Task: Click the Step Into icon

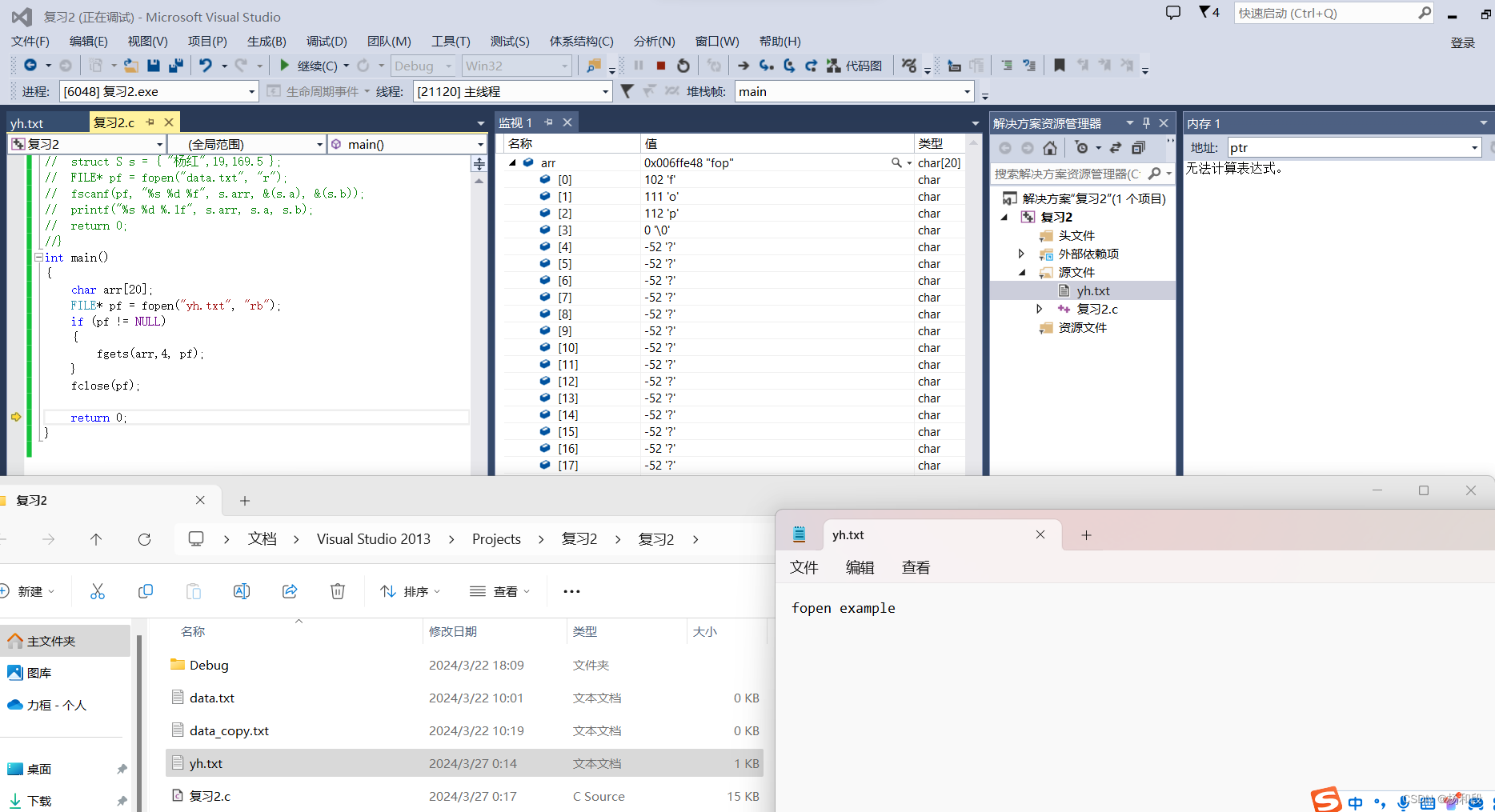Action: pyautogui.click(x=766, y=66)
